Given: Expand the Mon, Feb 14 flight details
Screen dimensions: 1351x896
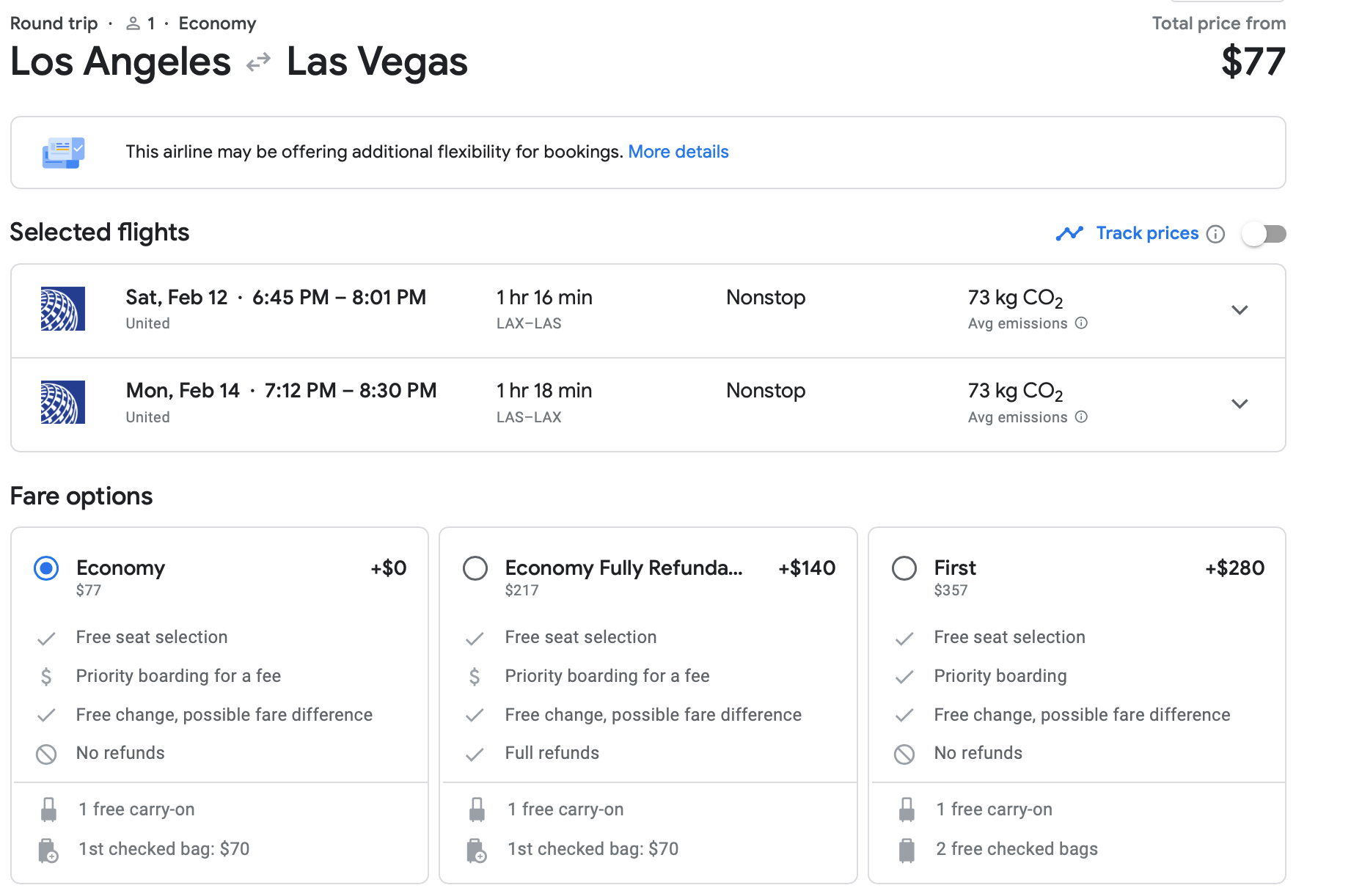Looking at the screenshot, I should tap(1240, 404).
